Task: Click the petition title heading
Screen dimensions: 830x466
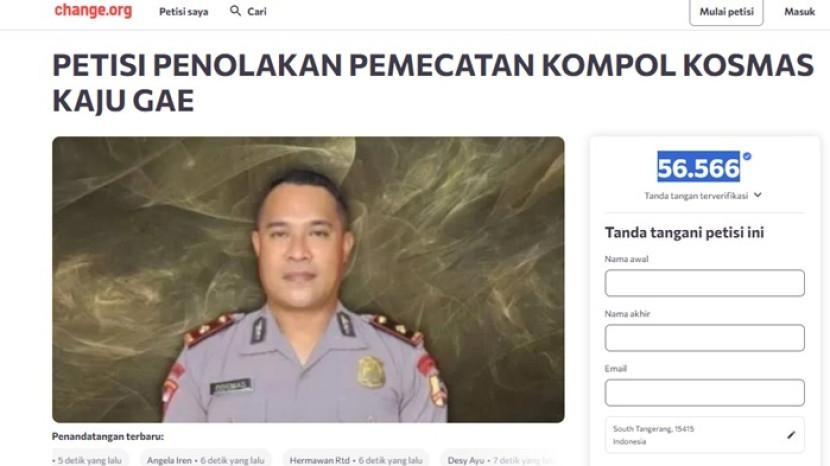Action: click(432, 83)
